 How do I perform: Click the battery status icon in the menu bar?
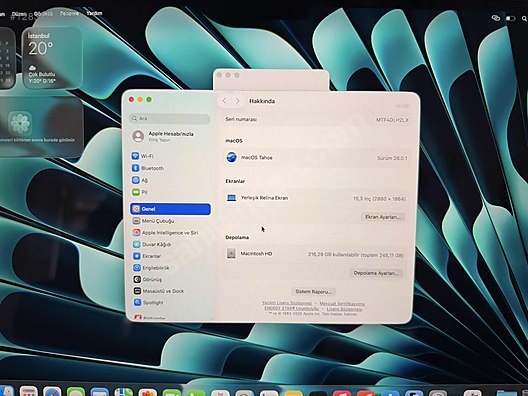point(510,19)
